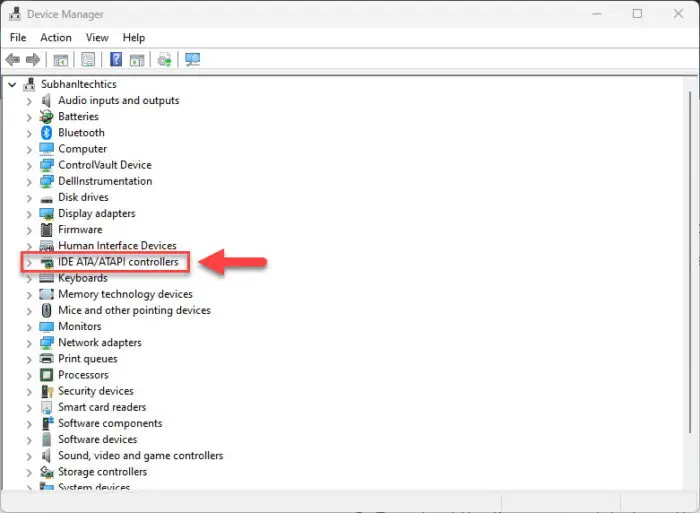
Task: Click the vertical scrollbar down arrow
Action: [x=689, y=484]
